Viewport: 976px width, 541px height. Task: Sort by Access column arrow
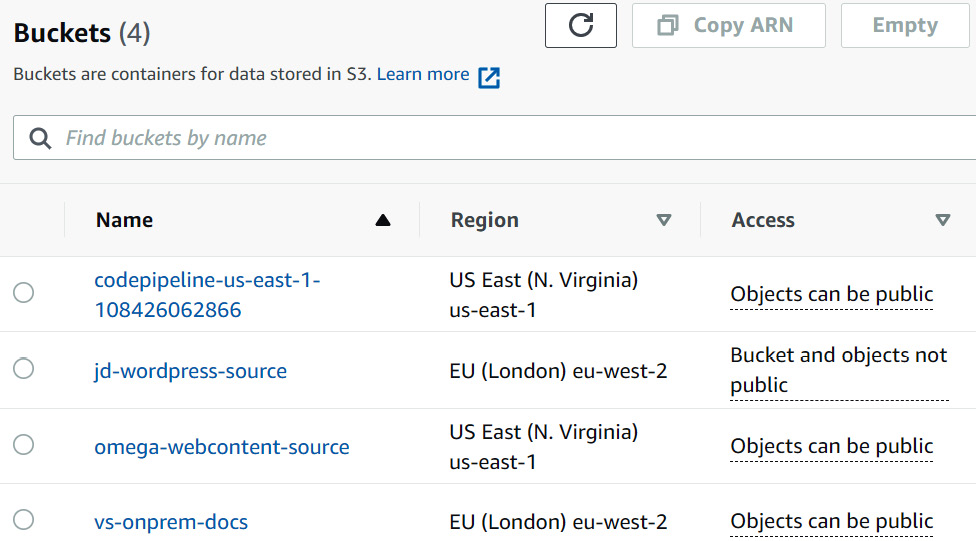[943, 220]
